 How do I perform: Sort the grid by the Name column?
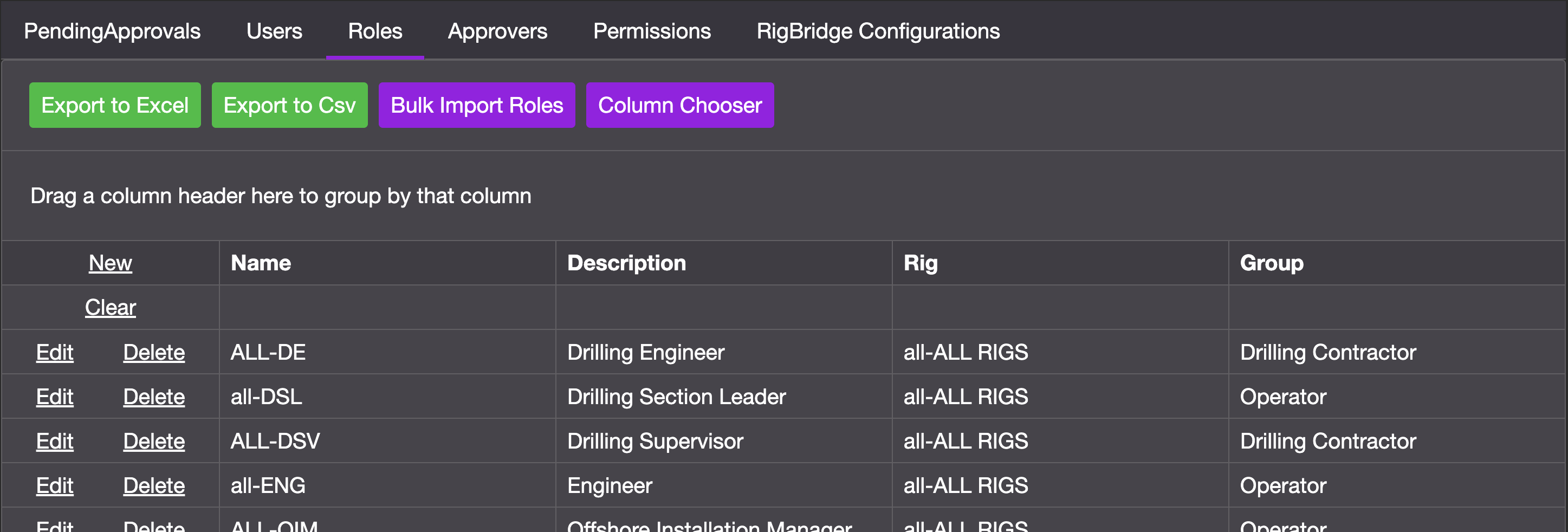pyautogui.click(x=261, y=263)
